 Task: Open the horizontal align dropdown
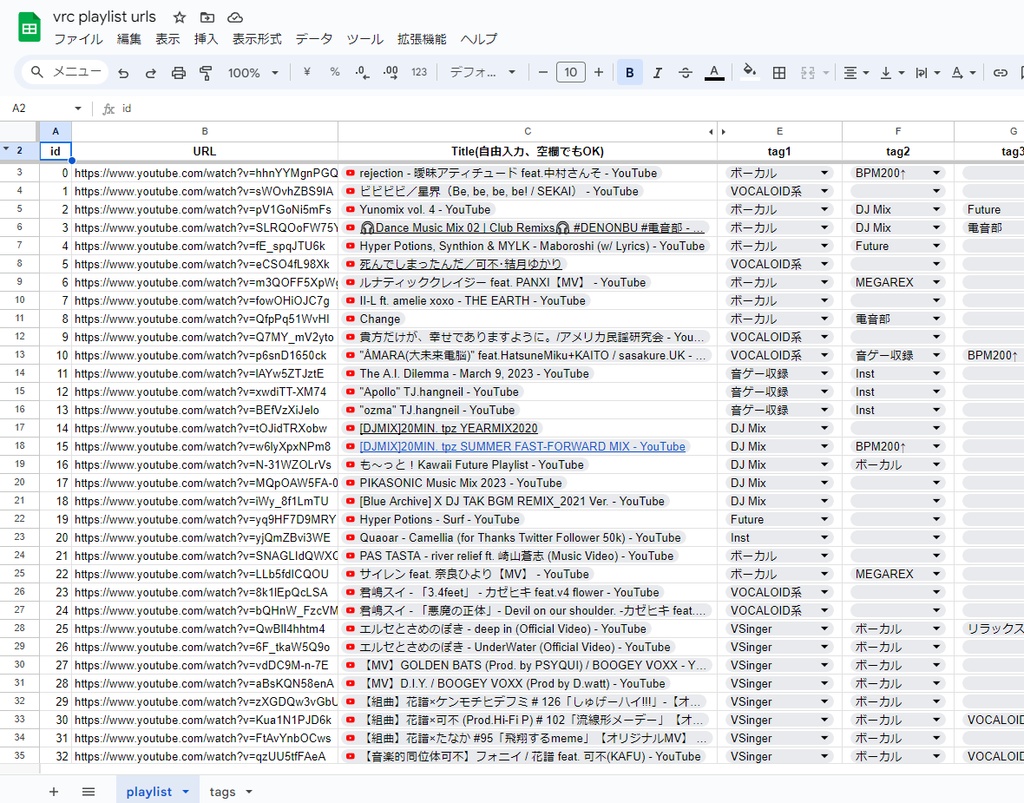click(856, 72)
